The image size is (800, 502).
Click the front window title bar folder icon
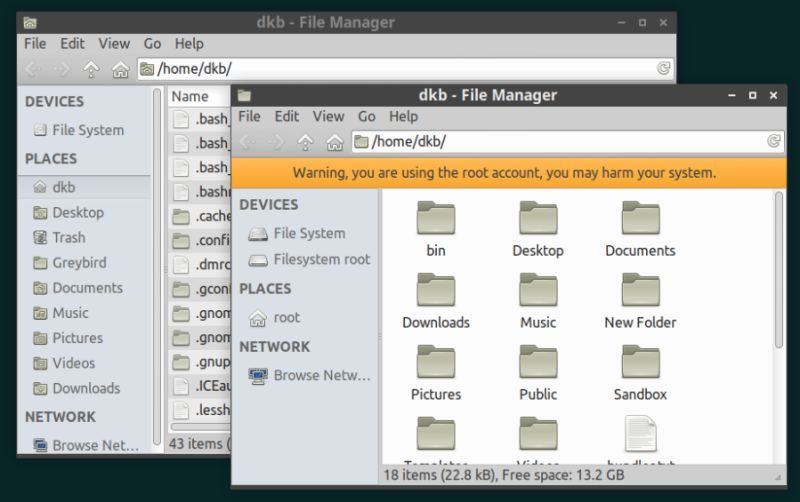244,95
